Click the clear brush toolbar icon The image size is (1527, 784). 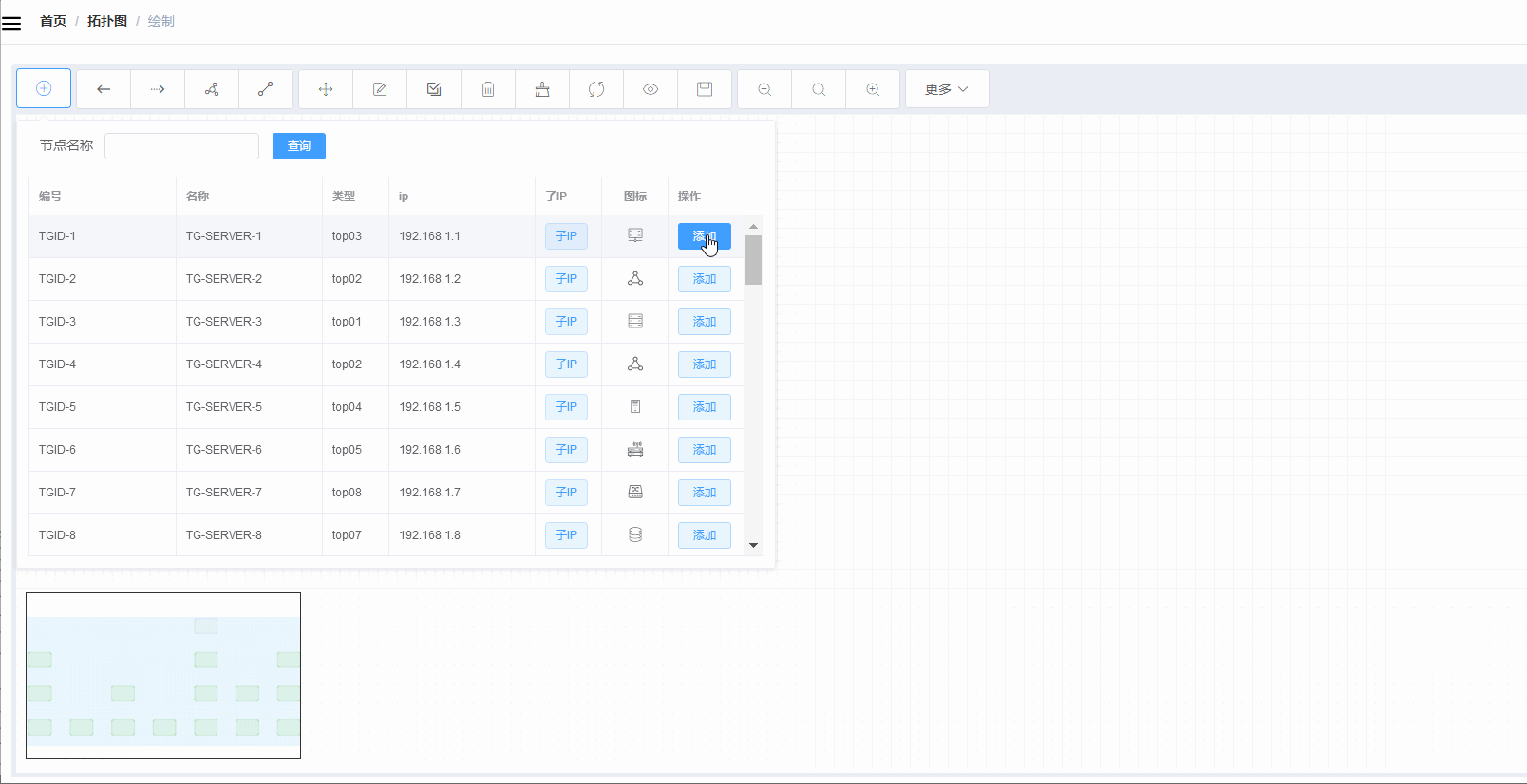pos(542,89)
